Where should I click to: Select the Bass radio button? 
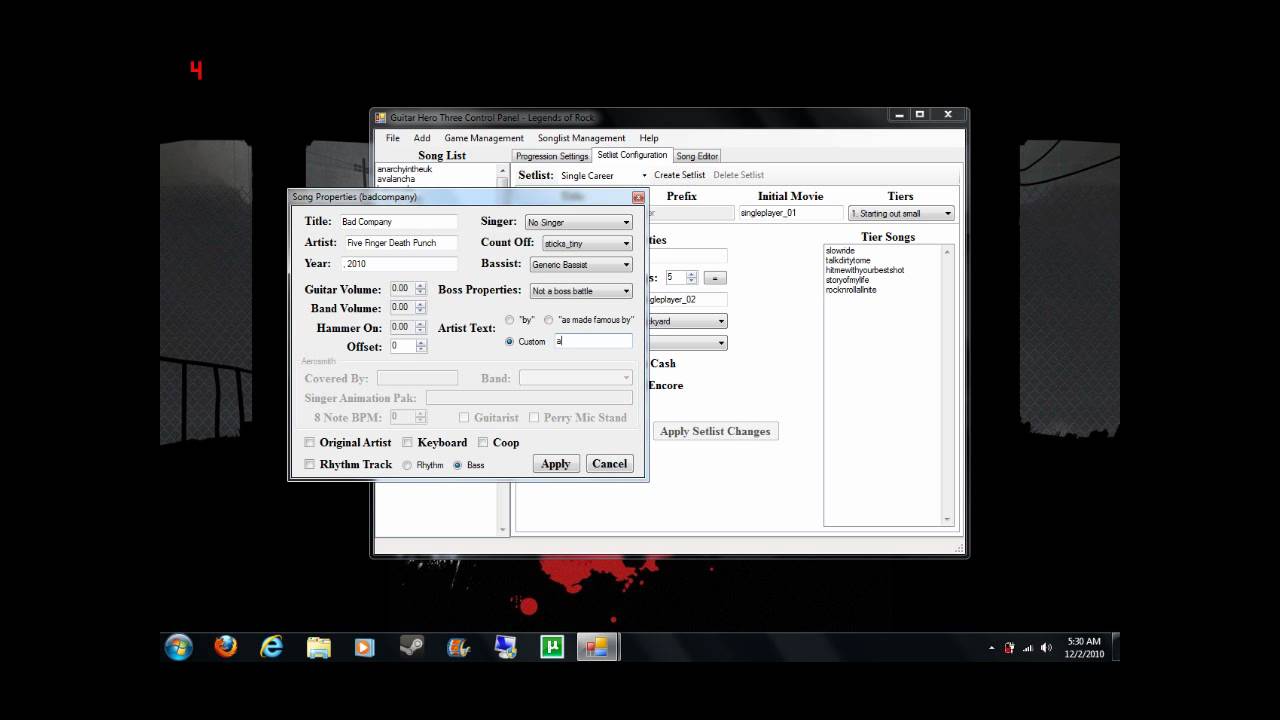pyautogui.click(x=457, y=465)
